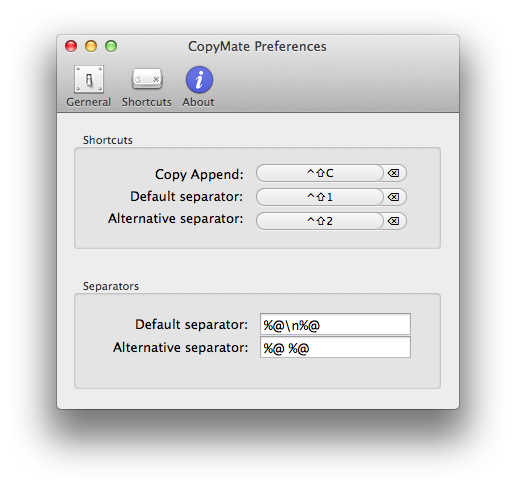Click the Copy Append label
The image size is (516, 488).
tap(199, 174)
